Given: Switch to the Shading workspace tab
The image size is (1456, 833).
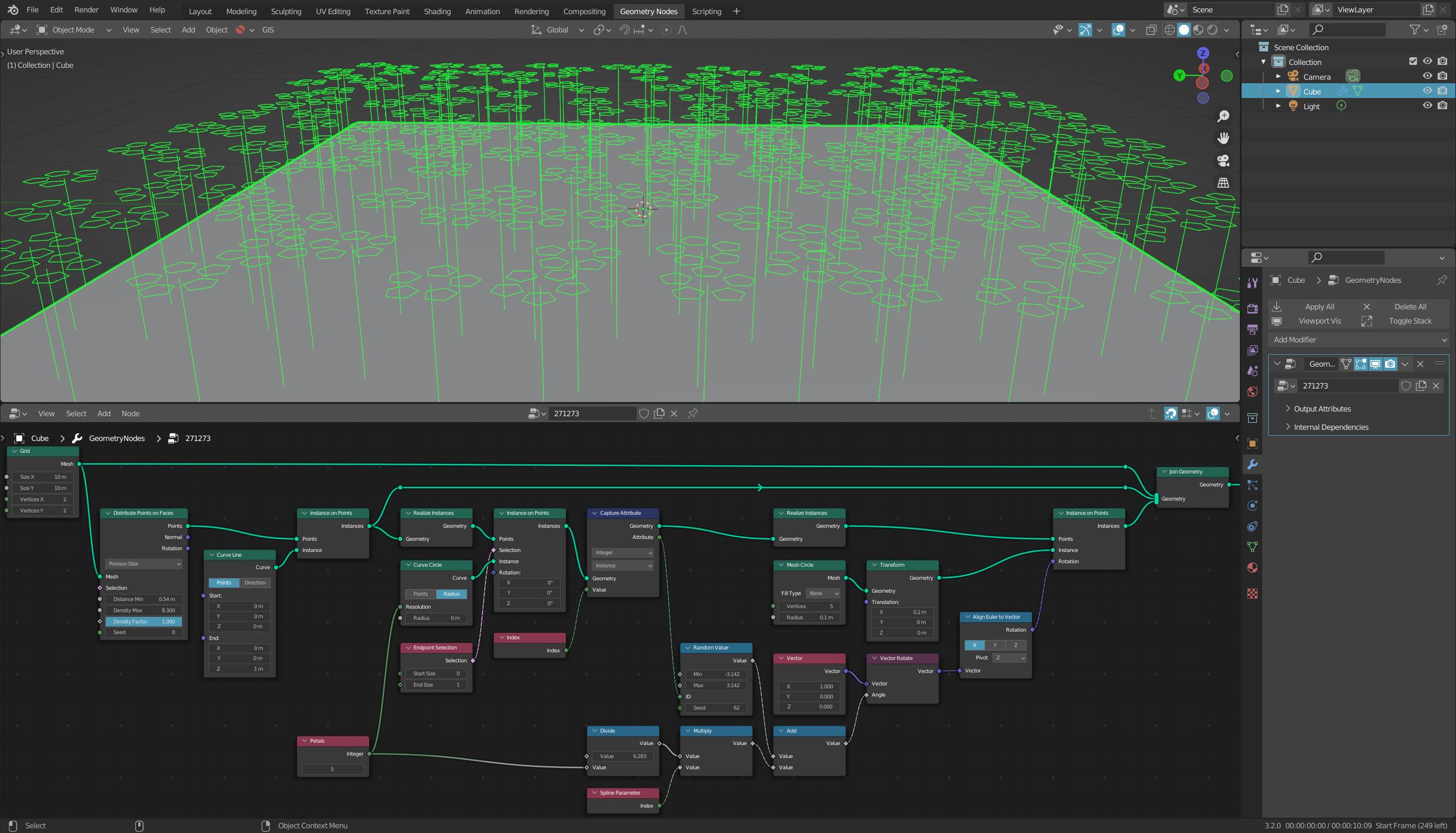Looking at the screenshot, I should (437, 11).
